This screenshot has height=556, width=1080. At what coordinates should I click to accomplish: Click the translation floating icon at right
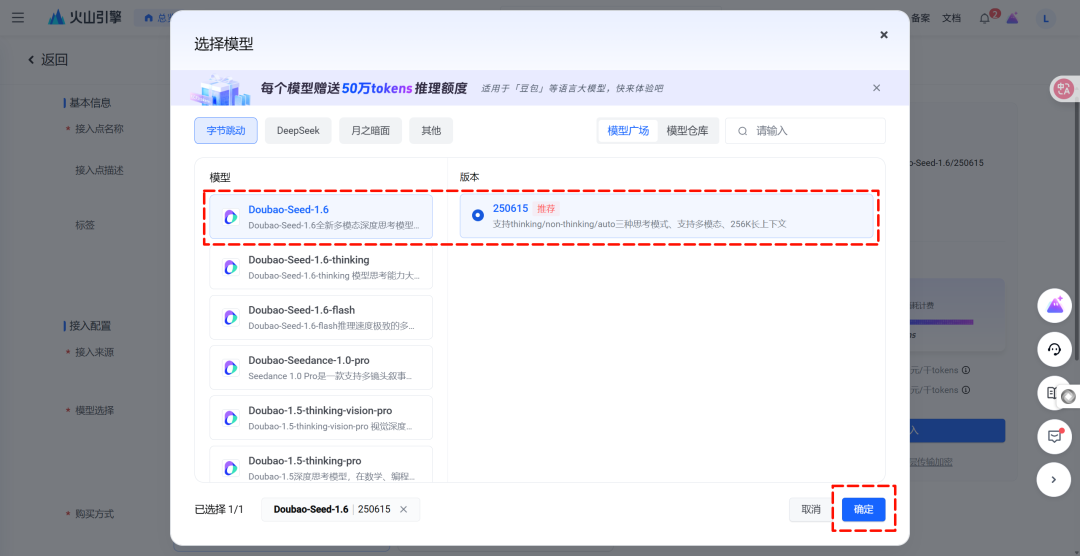[x=1064, y=88]
